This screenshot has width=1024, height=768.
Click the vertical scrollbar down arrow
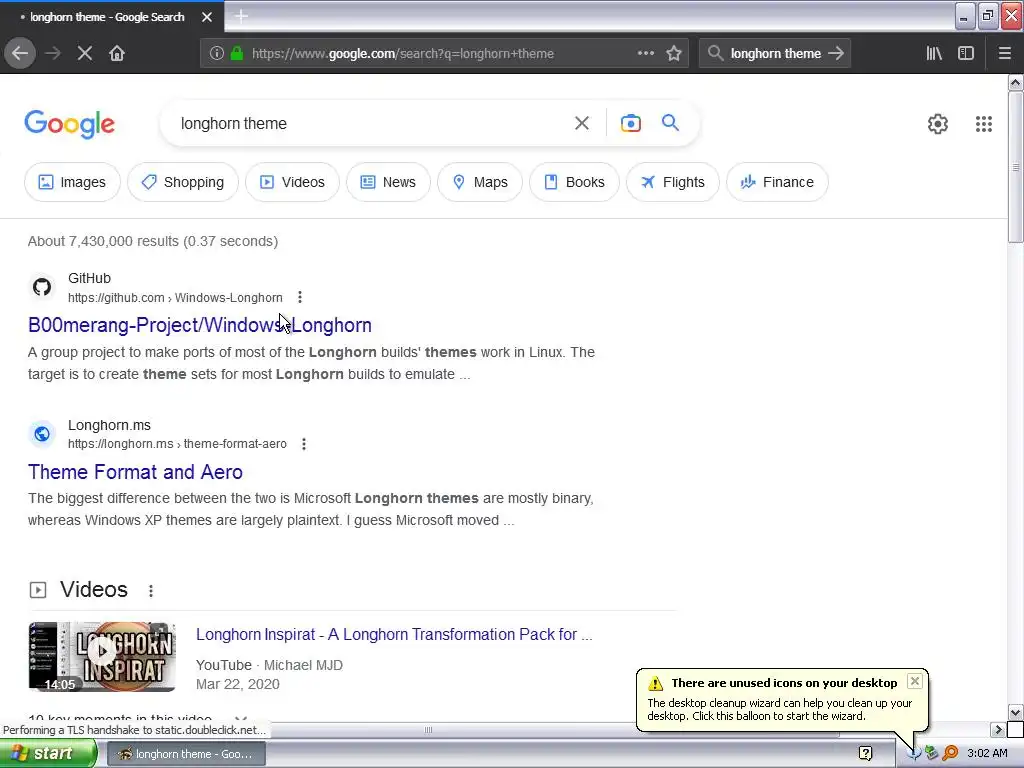point(1016,712)
